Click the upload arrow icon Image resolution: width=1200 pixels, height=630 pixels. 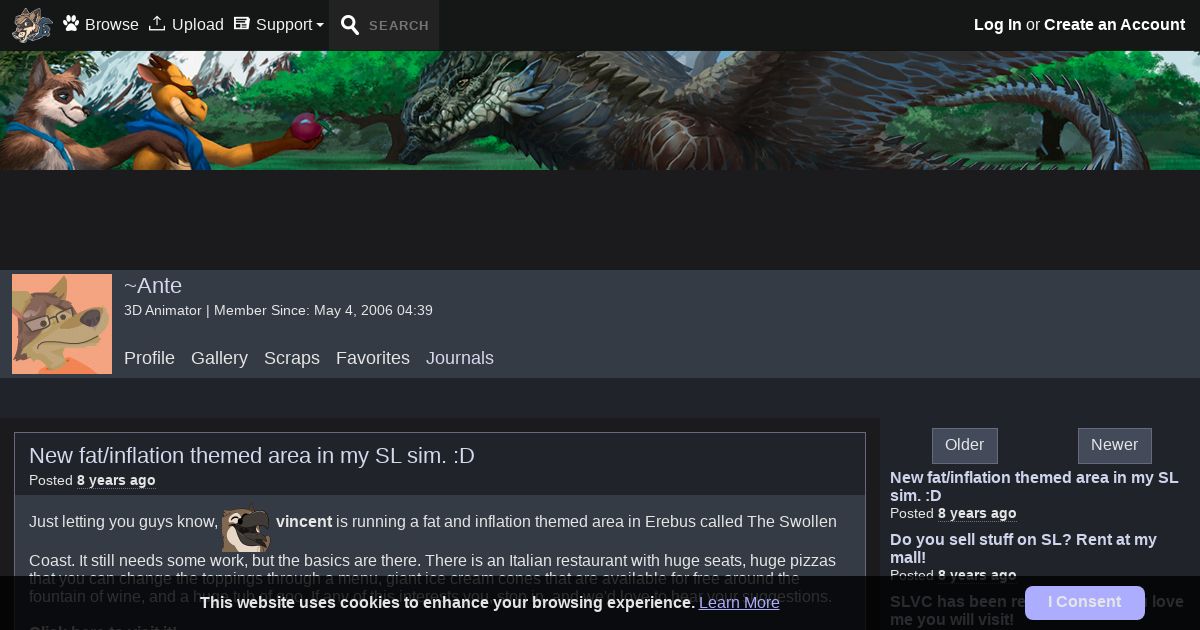(x=157, y=24)
